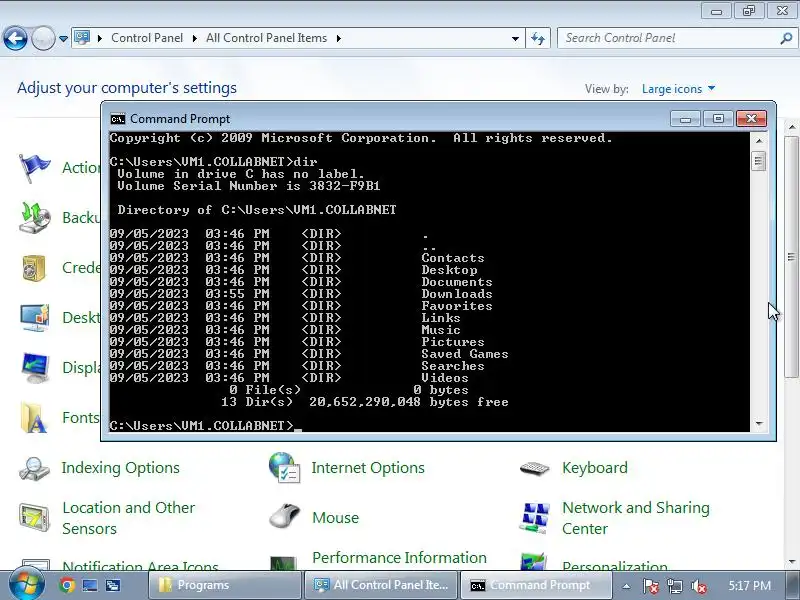Viewport: 800px width, 600px height.
Task: Open the recent pages dropdown arrow
Action: tap(63, 39)
